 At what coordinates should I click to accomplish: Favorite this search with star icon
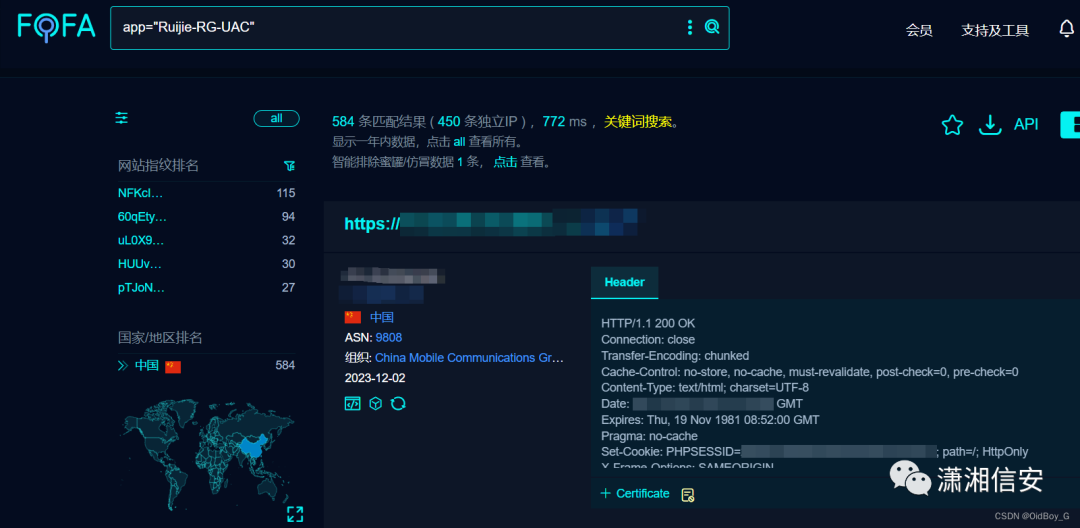(952, 125)
